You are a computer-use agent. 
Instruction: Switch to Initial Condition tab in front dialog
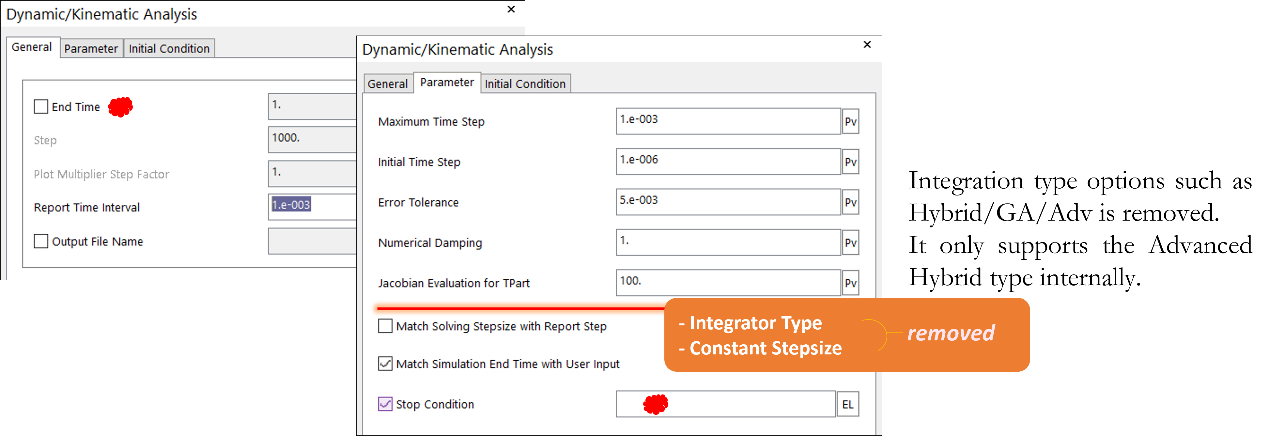[525, 84]
